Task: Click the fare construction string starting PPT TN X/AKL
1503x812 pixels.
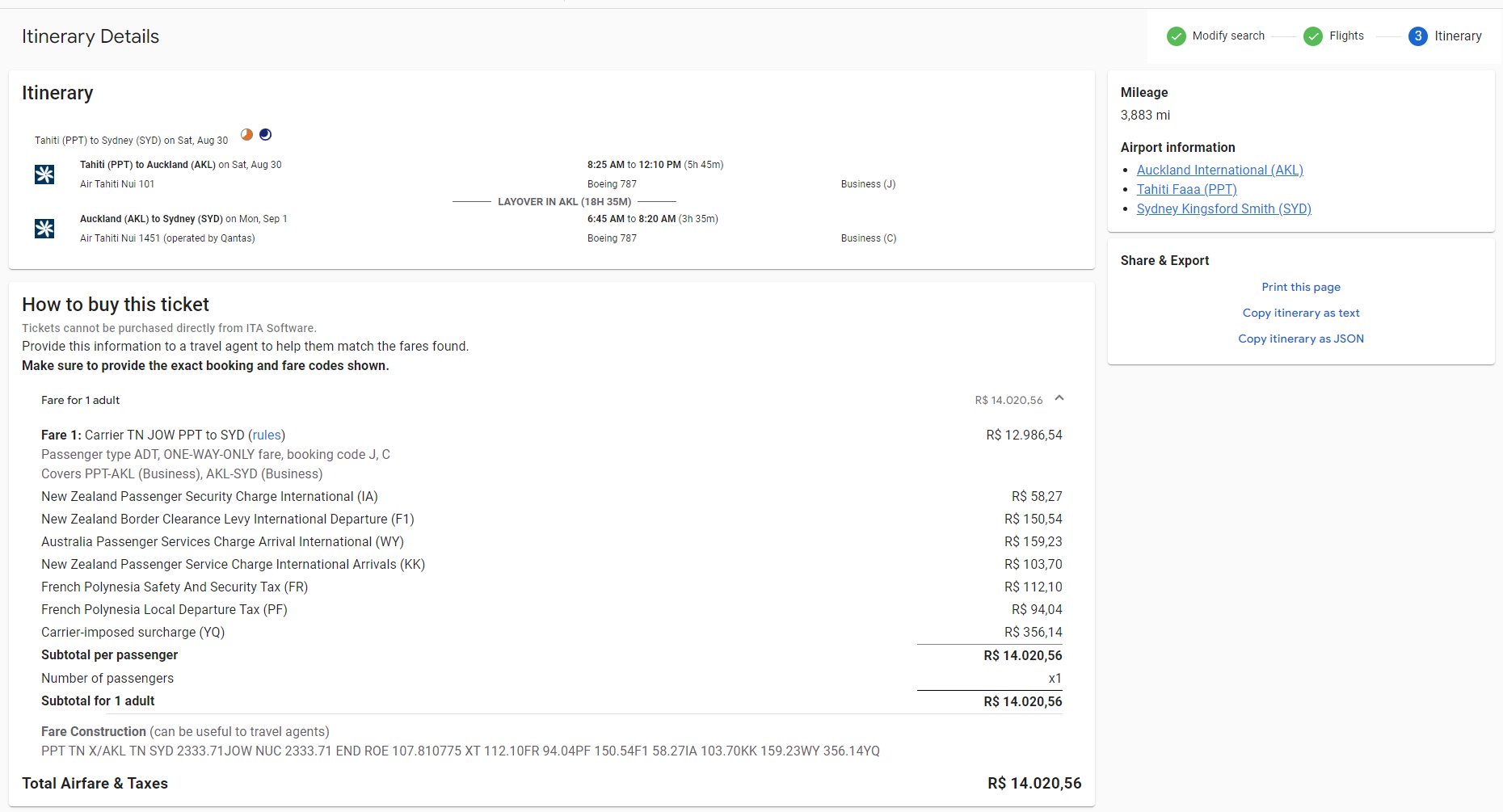Action: click(x=461, y=751)
